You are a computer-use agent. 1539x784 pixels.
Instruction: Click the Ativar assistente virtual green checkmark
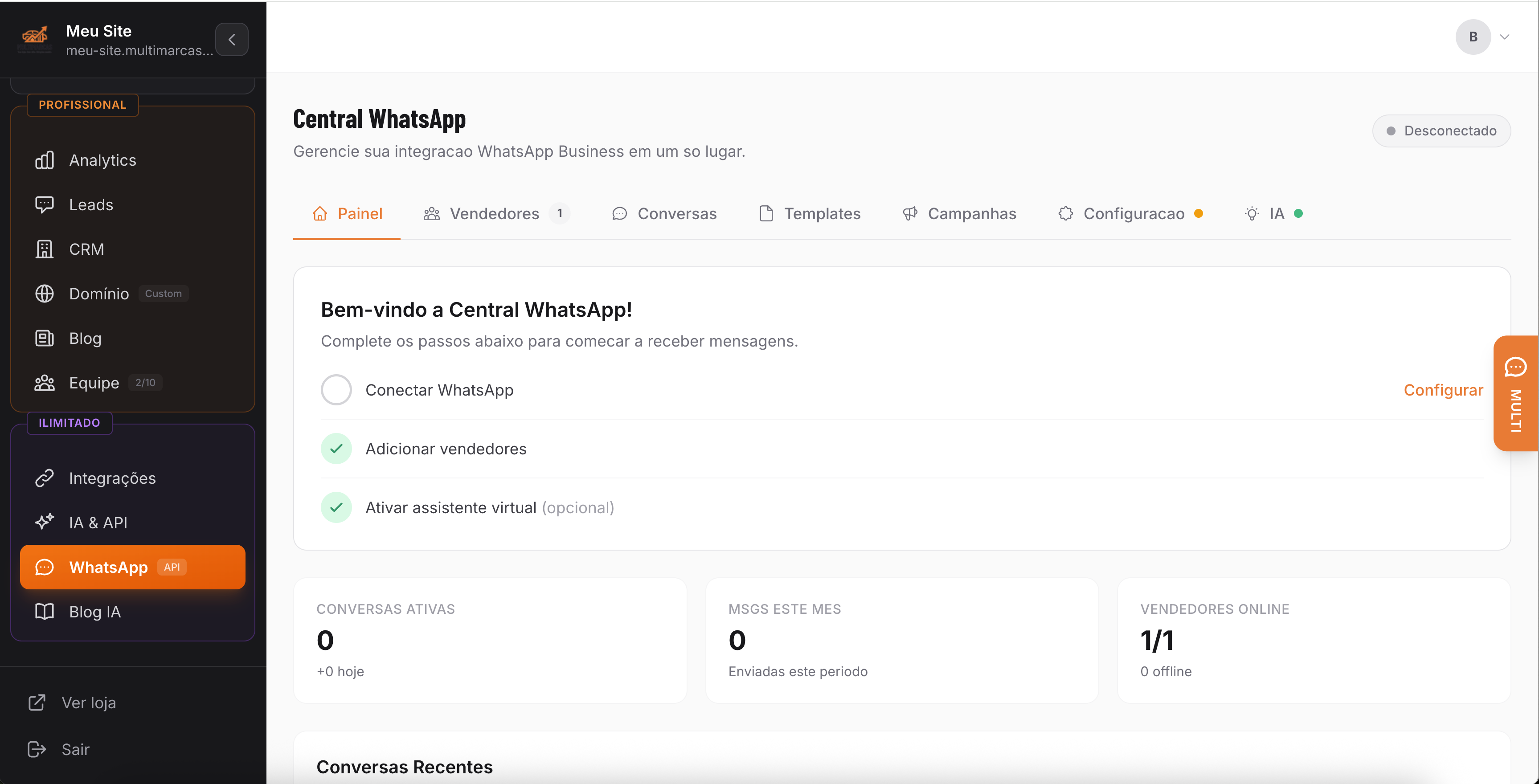[x=336, y=507]
